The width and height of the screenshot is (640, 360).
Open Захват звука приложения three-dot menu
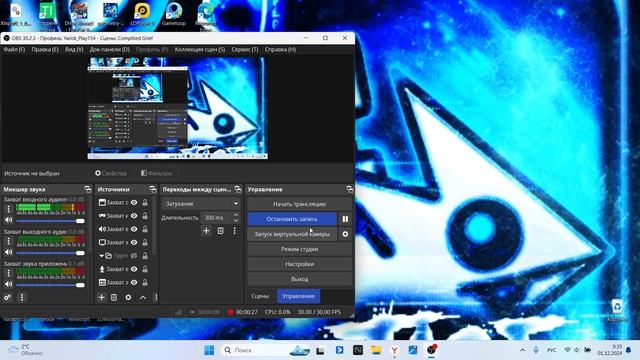pyautogui.click(x=9, y=273)
